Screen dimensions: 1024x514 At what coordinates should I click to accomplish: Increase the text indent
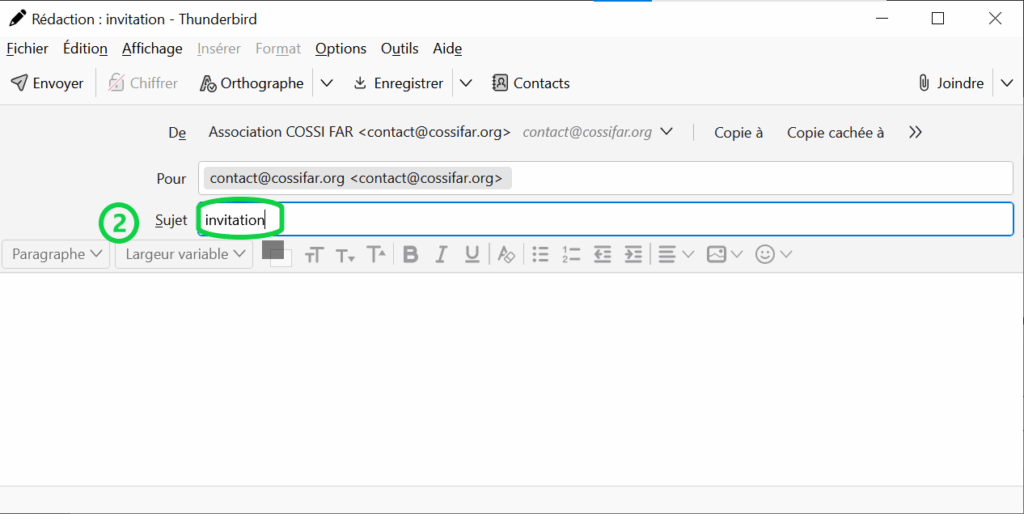click(x=633, y=254)
